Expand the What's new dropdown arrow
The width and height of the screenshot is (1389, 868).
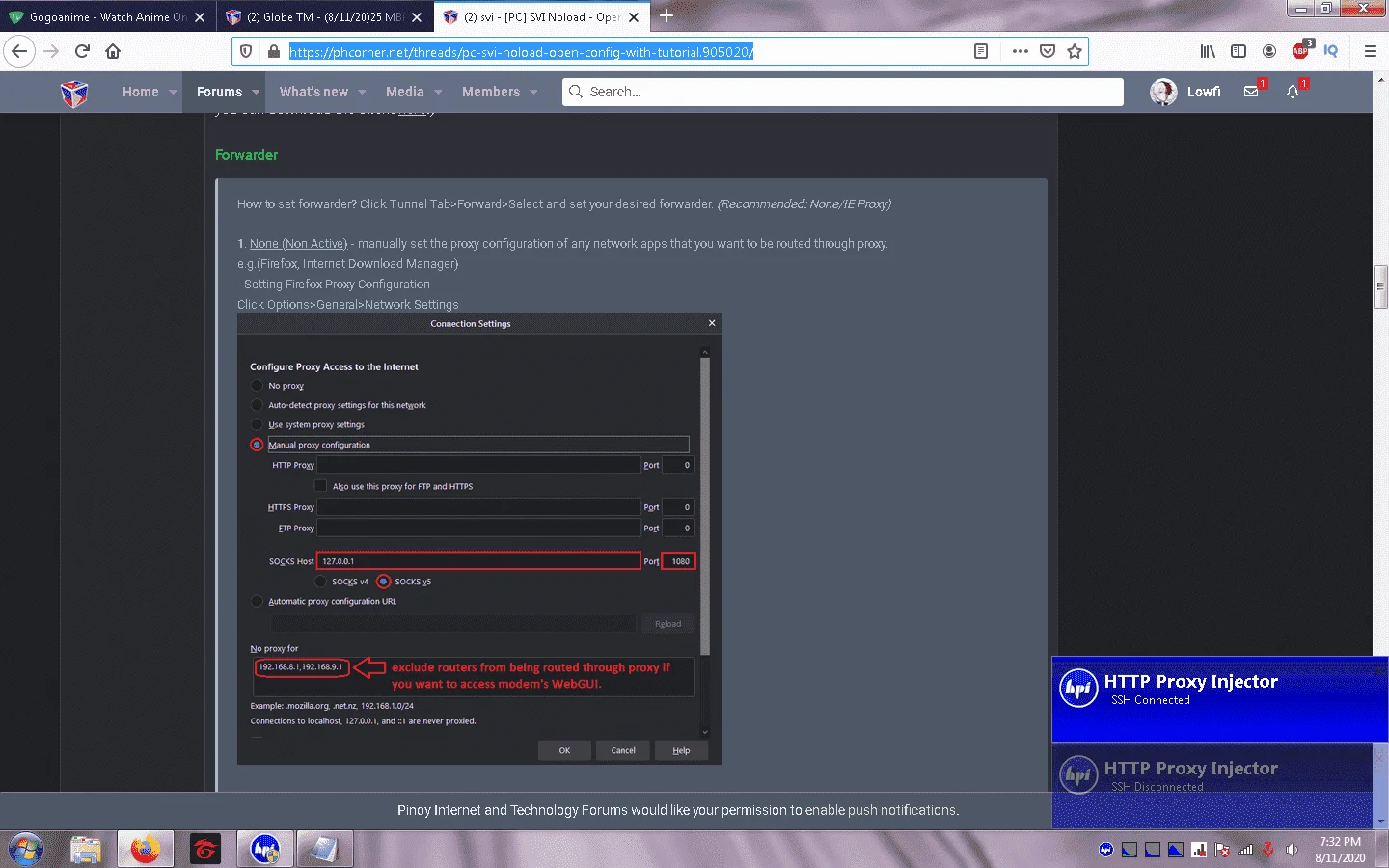[x=362, y=93]
